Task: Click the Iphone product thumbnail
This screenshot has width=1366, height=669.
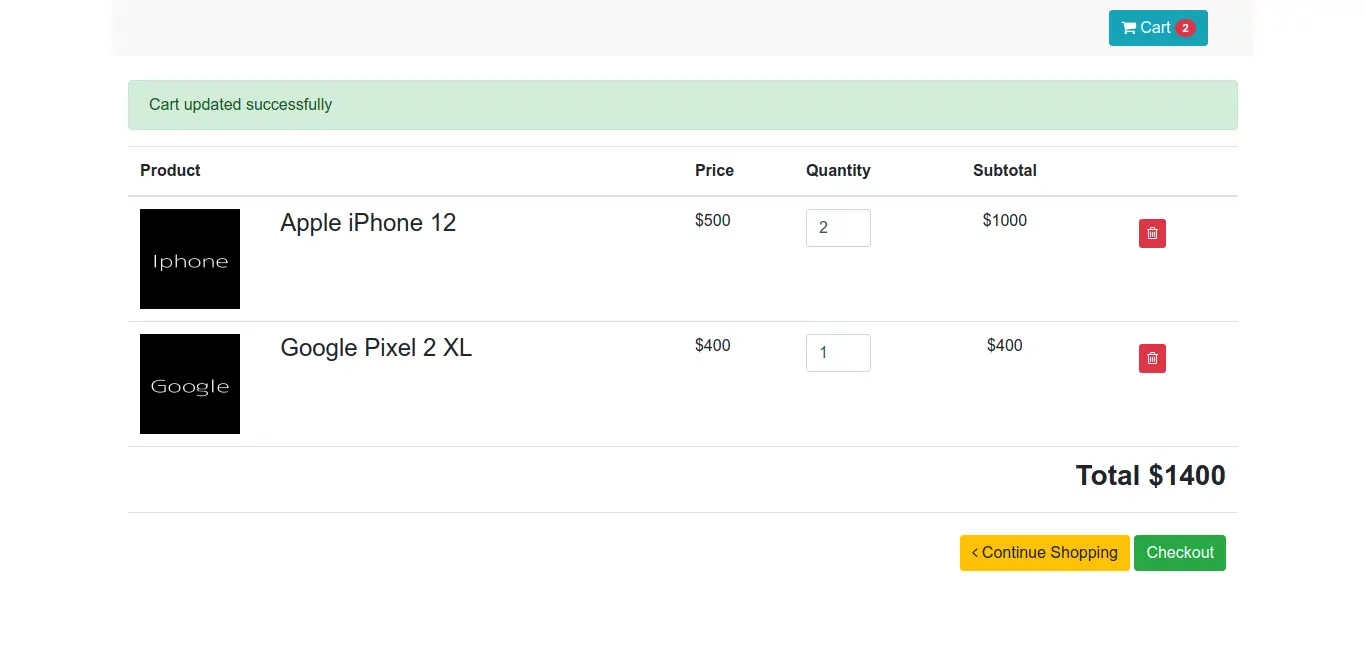Action: (x=190, y=259)
